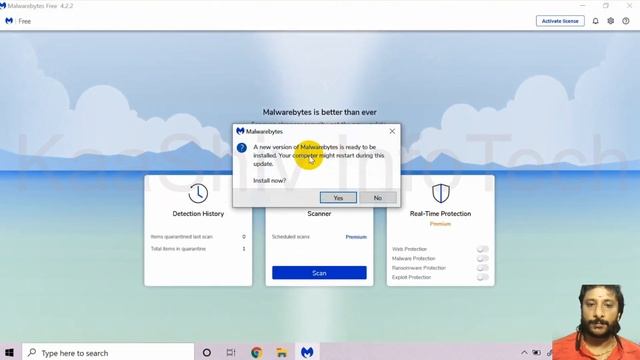Click the Scheduled scans label

pyautogui.click(x=291, y=237)
